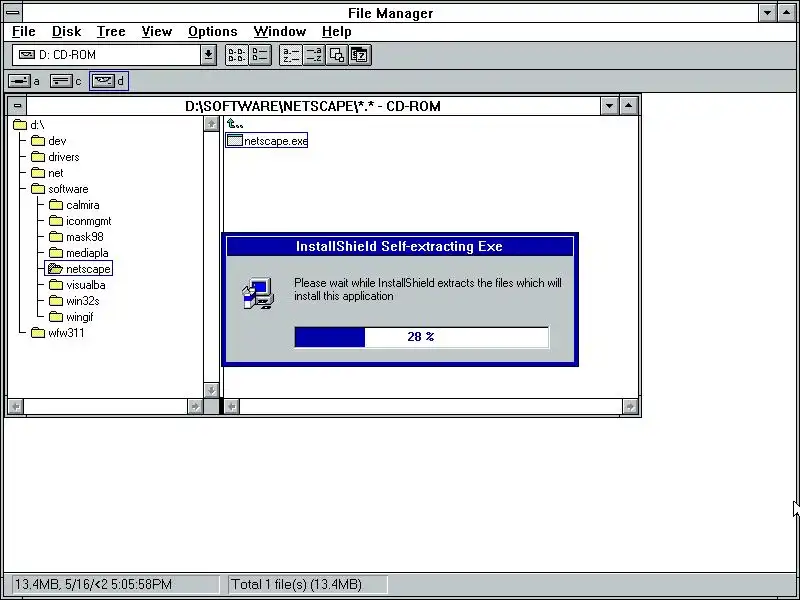Click tree pane scroll right arrow
This screenshot has height=600, width=800.
(x=195, y=407)
